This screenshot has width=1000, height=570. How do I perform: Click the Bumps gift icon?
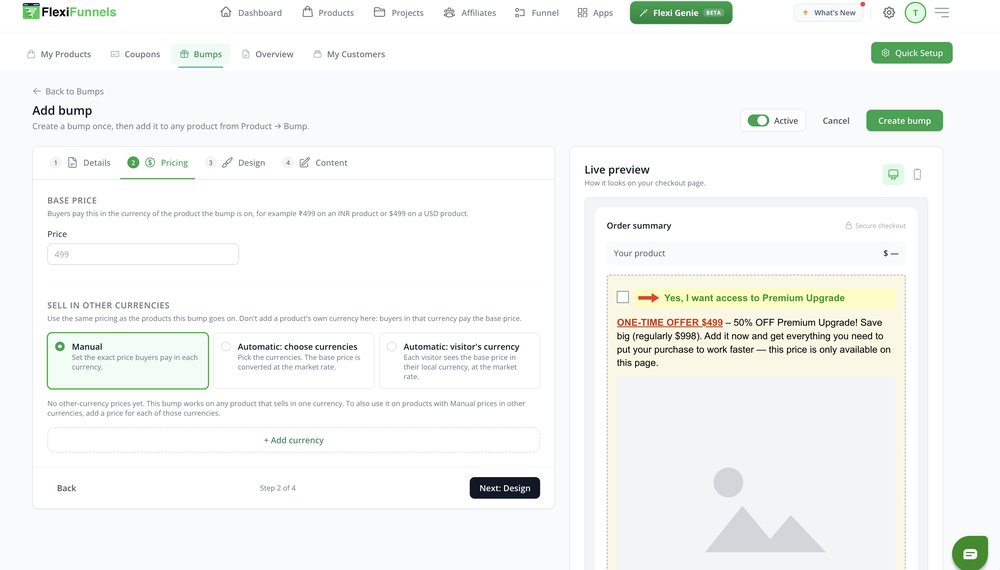(184, 54)
